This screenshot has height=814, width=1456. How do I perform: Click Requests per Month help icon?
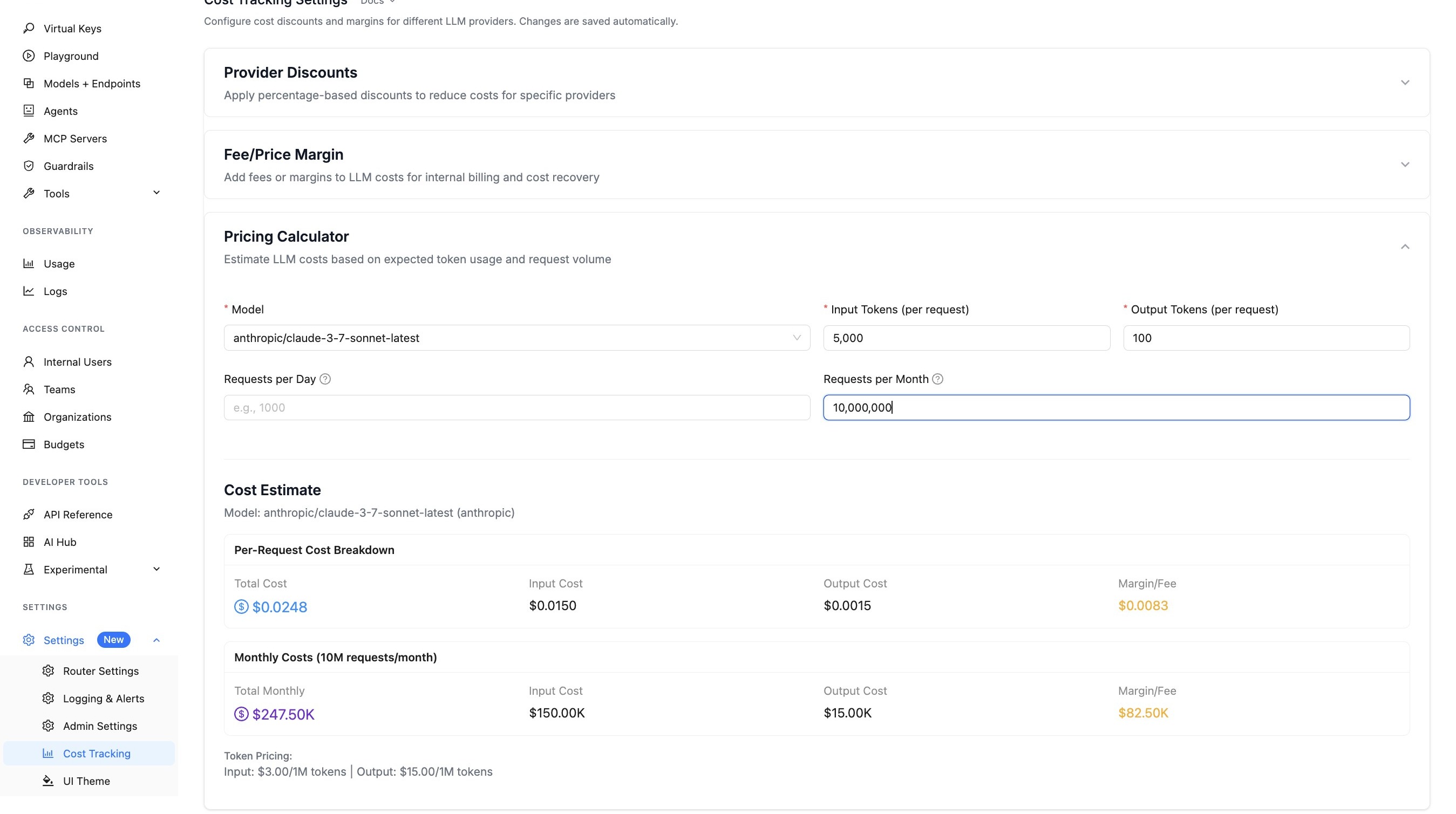tap(938, 379)
